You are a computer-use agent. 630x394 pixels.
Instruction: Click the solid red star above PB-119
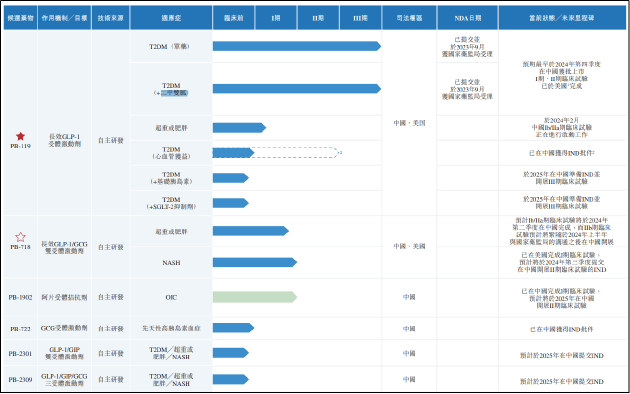pos(20,136)
